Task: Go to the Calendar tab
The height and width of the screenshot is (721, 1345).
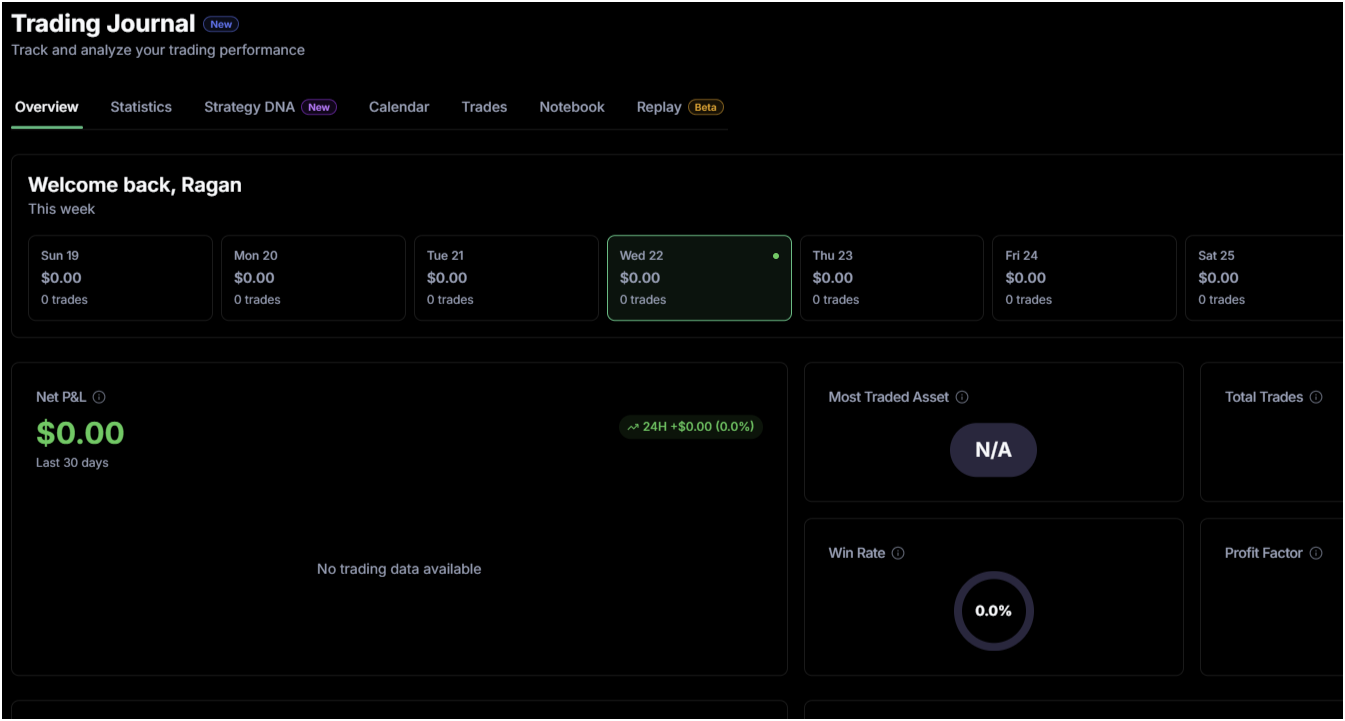Action: tap(399, 107)
